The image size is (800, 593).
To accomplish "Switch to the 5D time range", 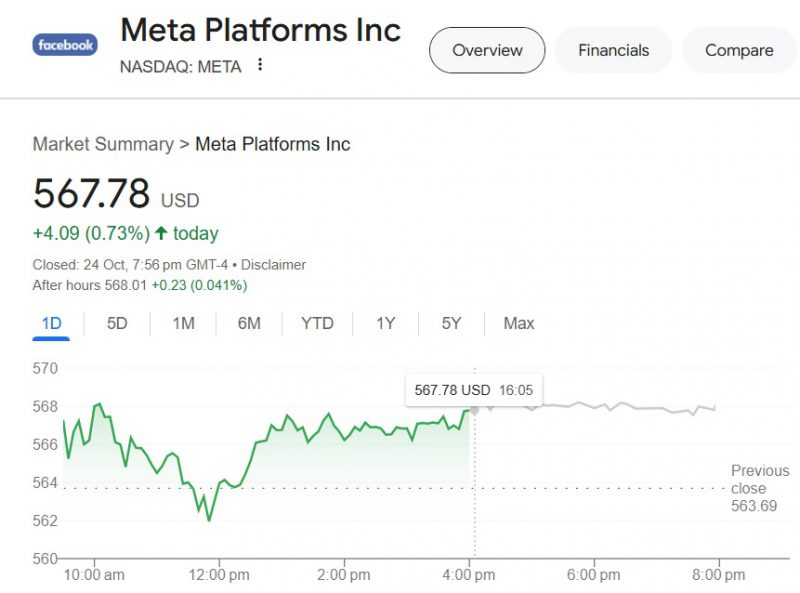I will pyautogui.click(x=116, y=323).
